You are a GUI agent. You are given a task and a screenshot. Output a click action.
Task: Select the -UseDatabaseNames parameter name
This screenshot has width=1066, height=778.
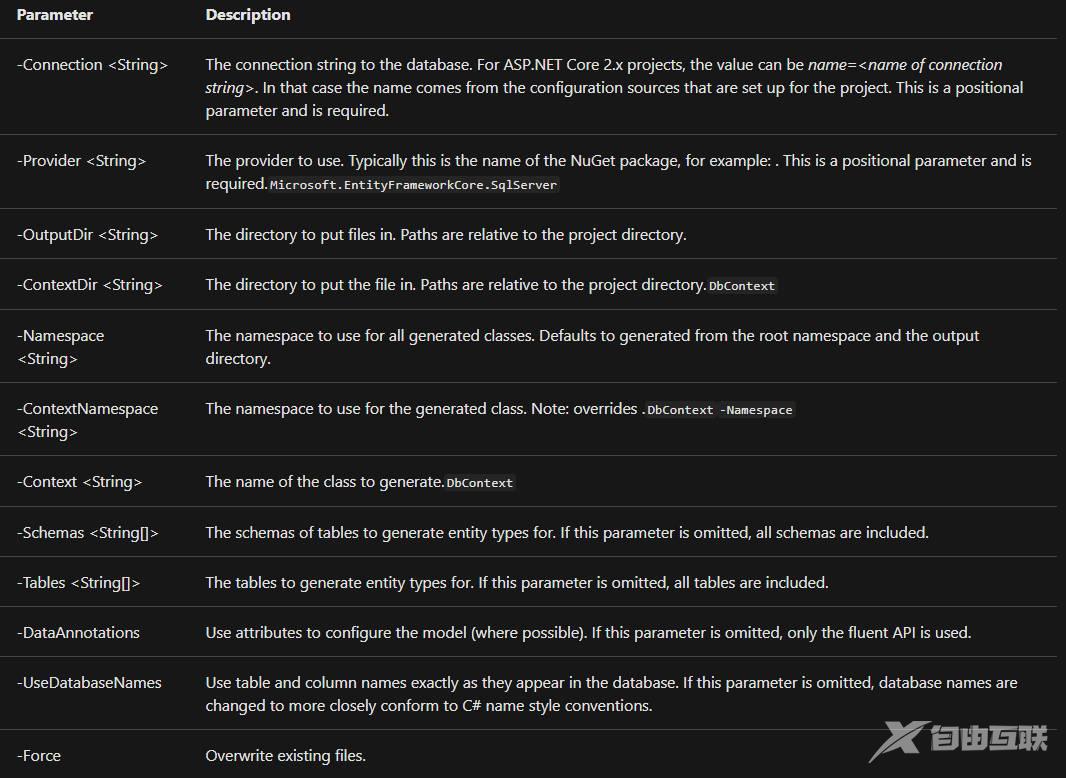[x=90, y=683]
